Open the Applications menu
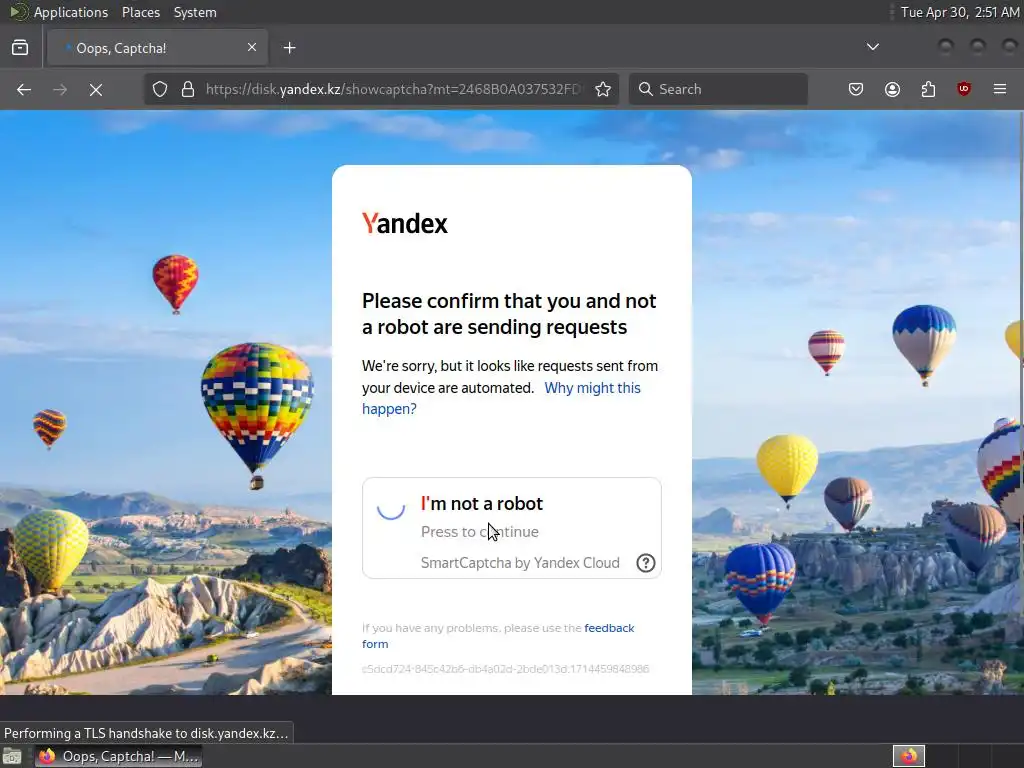Viewport: 1024px width, 768px height. click(x=71, y=12)
